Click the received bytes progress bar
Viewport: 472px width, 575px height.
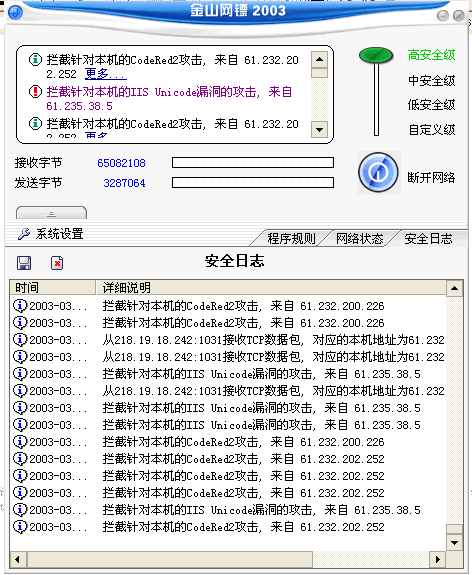tap(253, 162)
